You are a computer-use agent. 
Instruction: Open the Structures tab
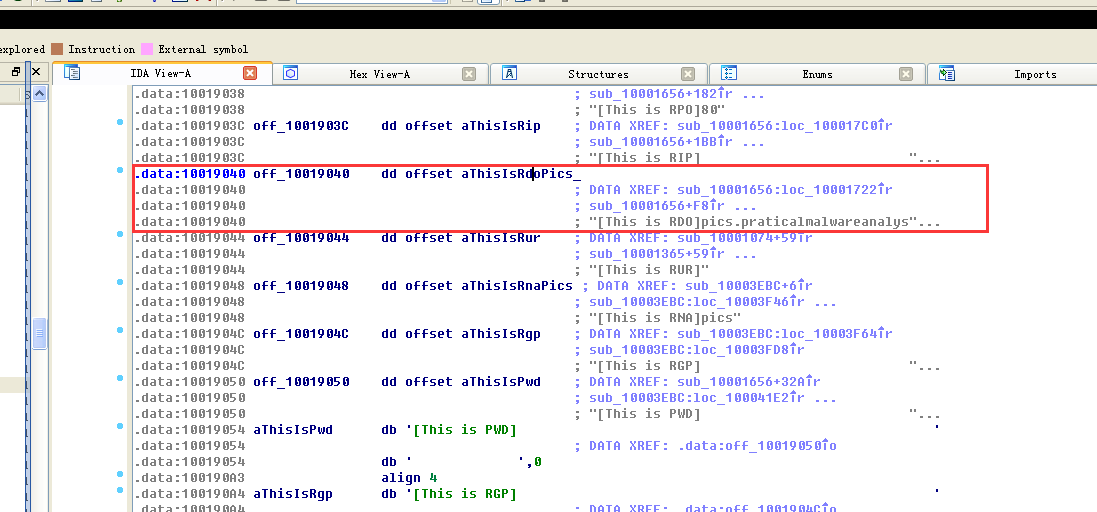pyautogui.click(x=598, y=74)
